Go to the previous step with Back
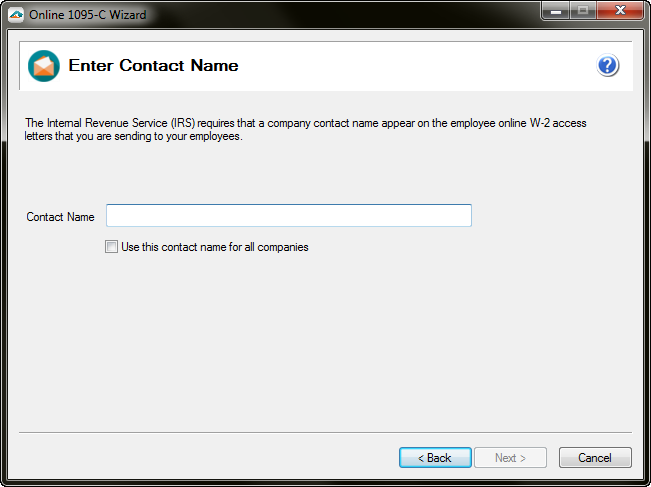The height and width of the screenshot is (487, 651). pos(435,458)
